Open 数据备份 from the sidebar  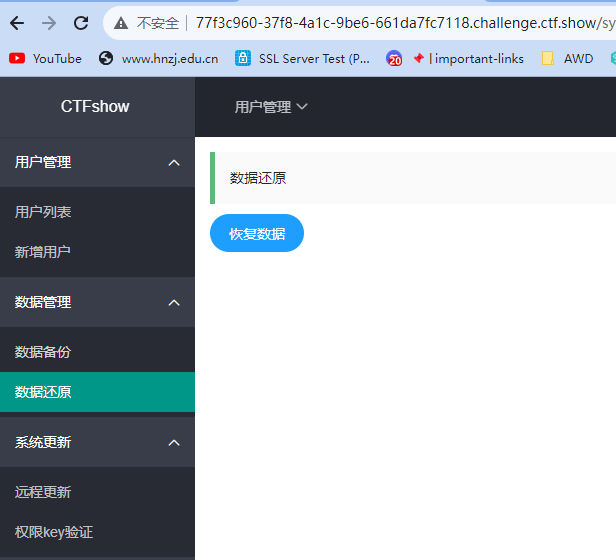tap(97, 352)
